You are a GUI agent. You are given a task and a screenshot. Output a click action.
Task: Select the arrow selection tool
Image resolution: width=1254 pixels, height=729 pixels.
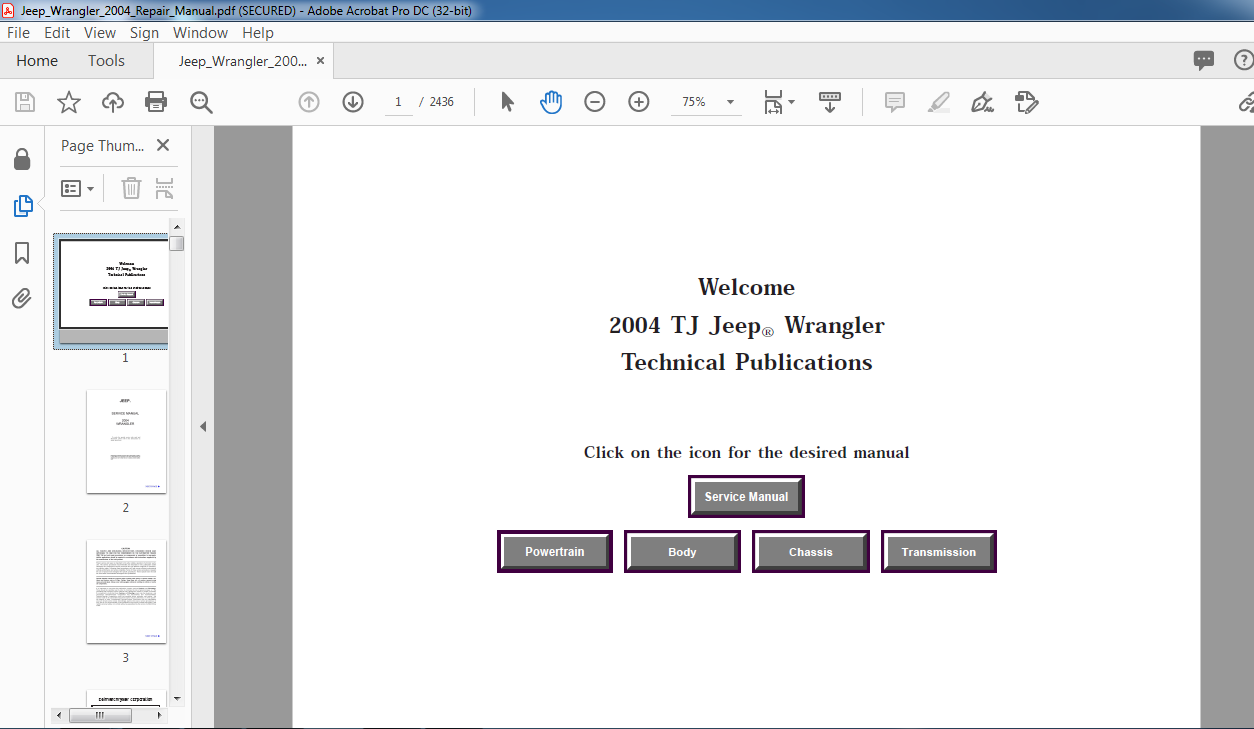coord(507,102)
